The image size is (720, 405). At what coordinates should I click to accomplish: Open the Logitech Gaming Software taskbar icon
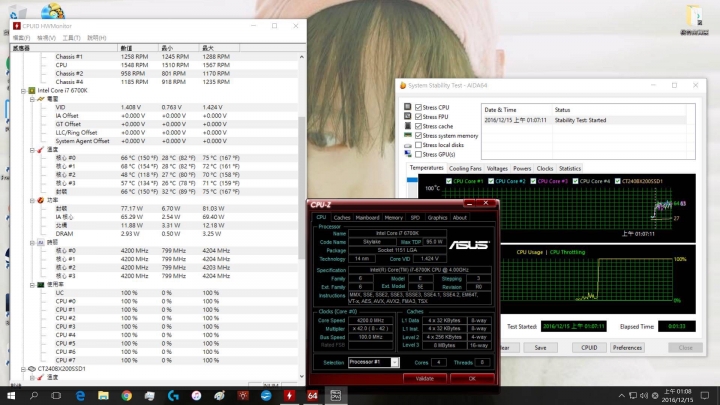point(173,395)
